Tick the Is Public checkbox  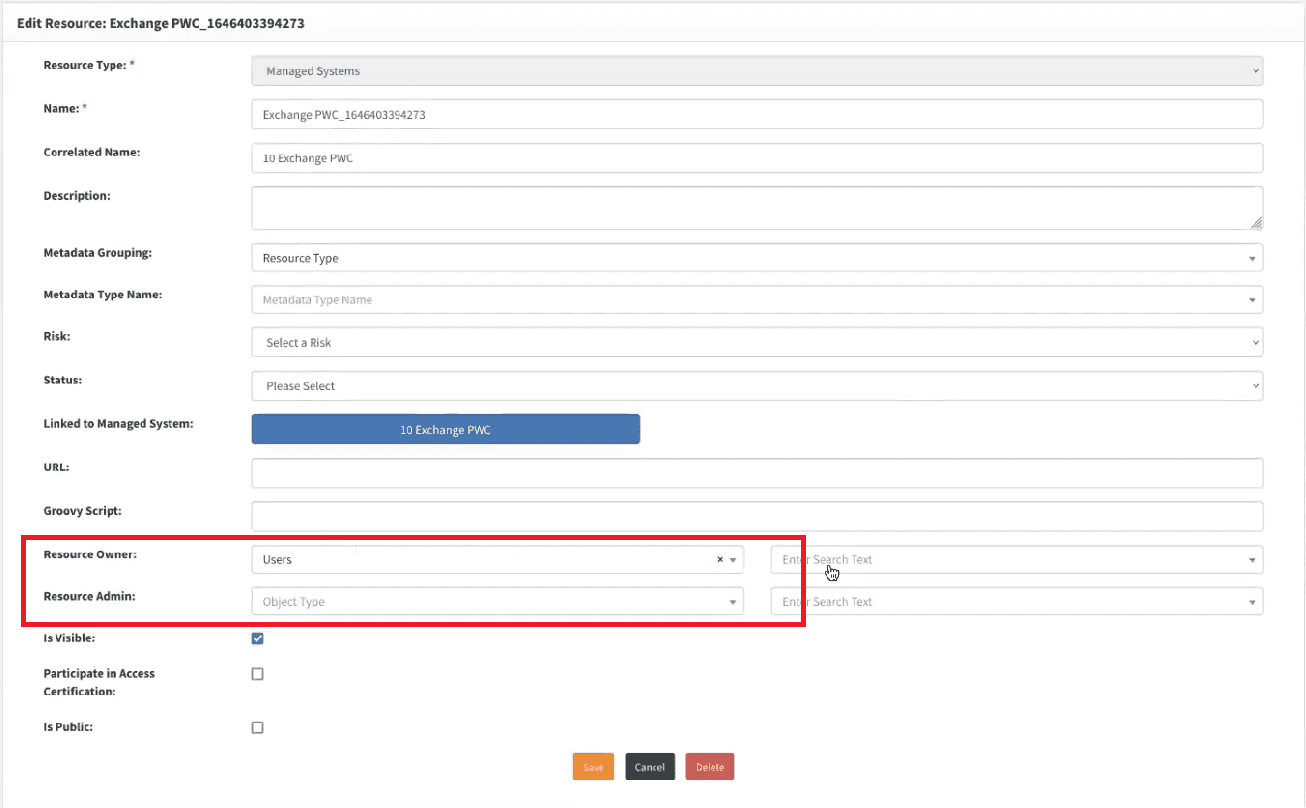(257, 728)
